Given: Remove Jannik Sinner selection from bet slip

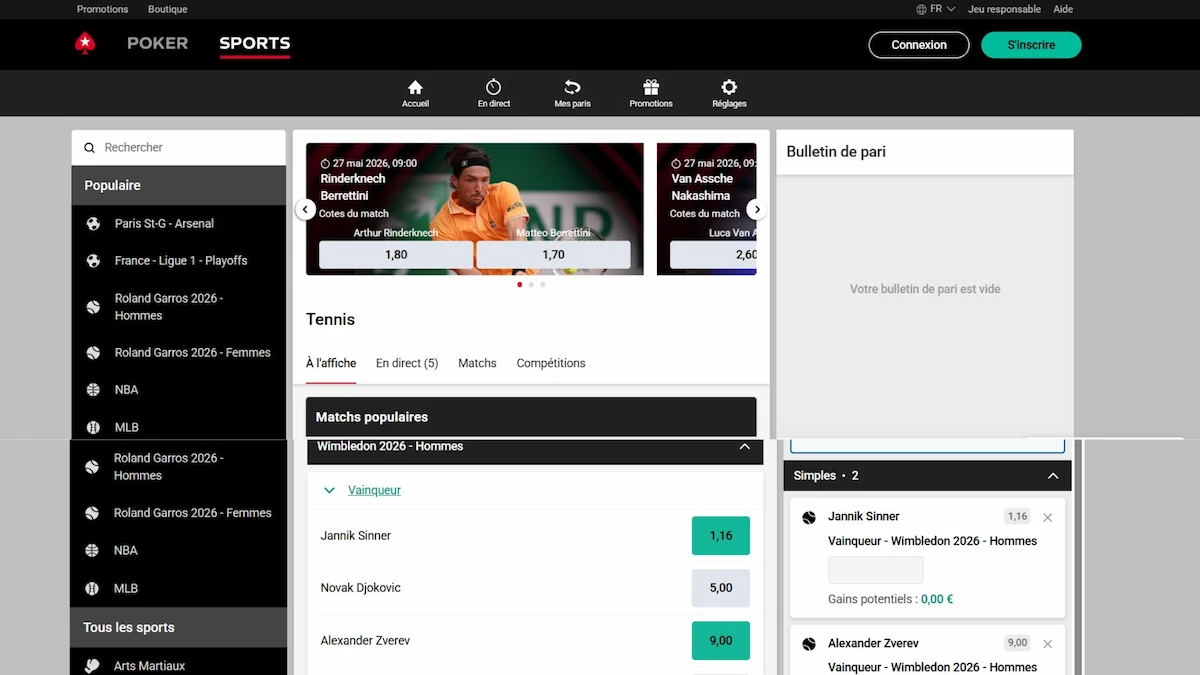Looking at the screenshot, I should [x=1047, y=518].
